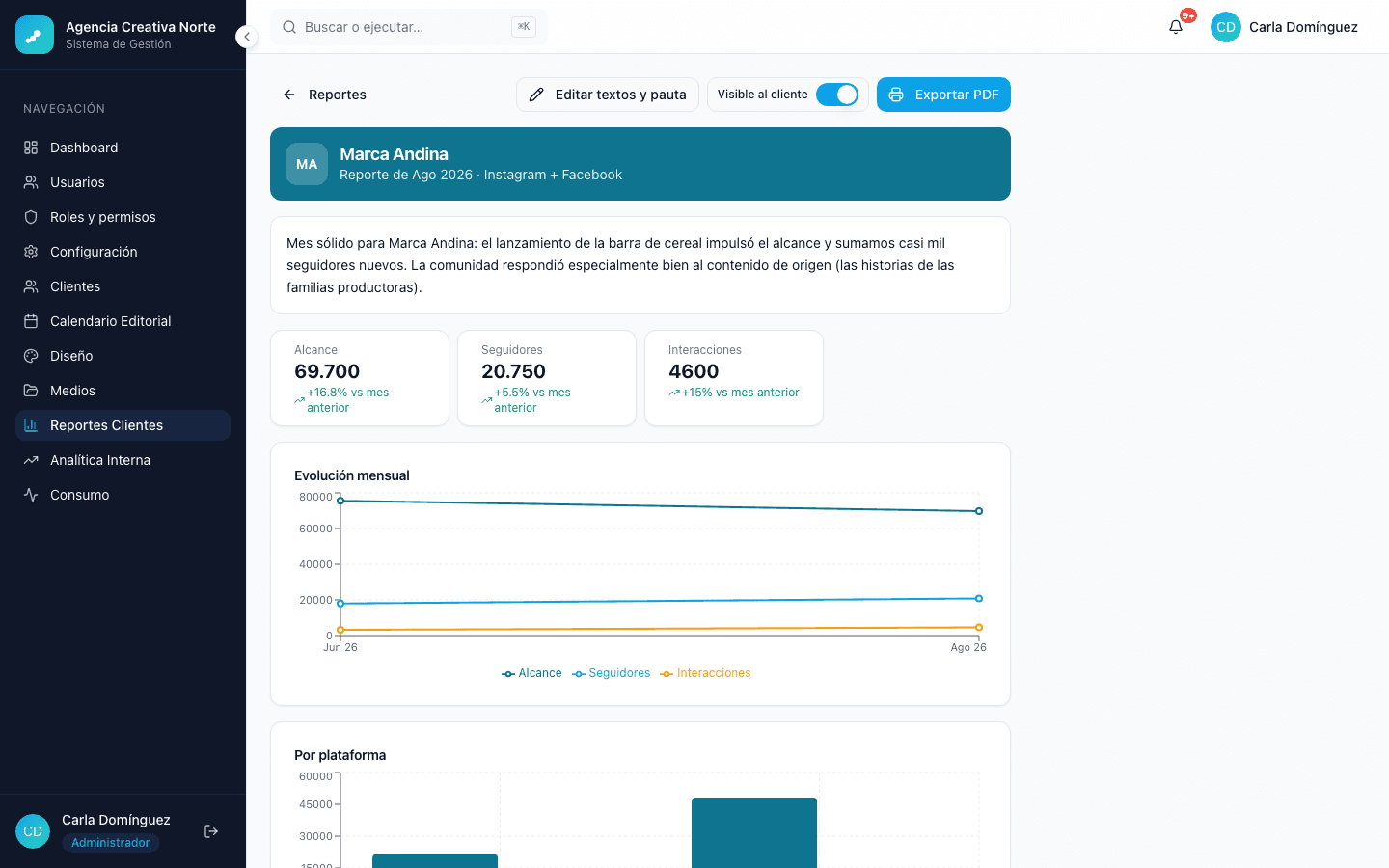
Task: Click the Agencia Creativa Norte logo icon
Action: coord(35,35)
